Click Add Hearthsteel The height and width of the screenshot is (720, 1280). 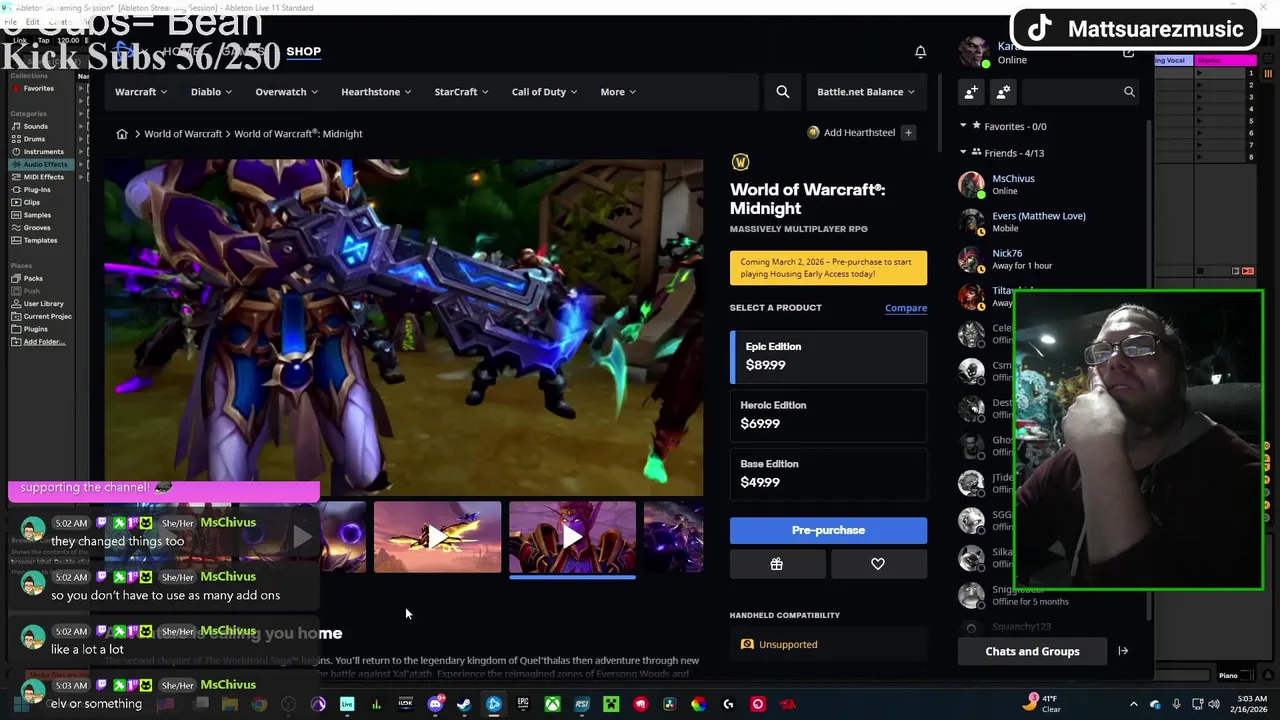click(852, 133)
